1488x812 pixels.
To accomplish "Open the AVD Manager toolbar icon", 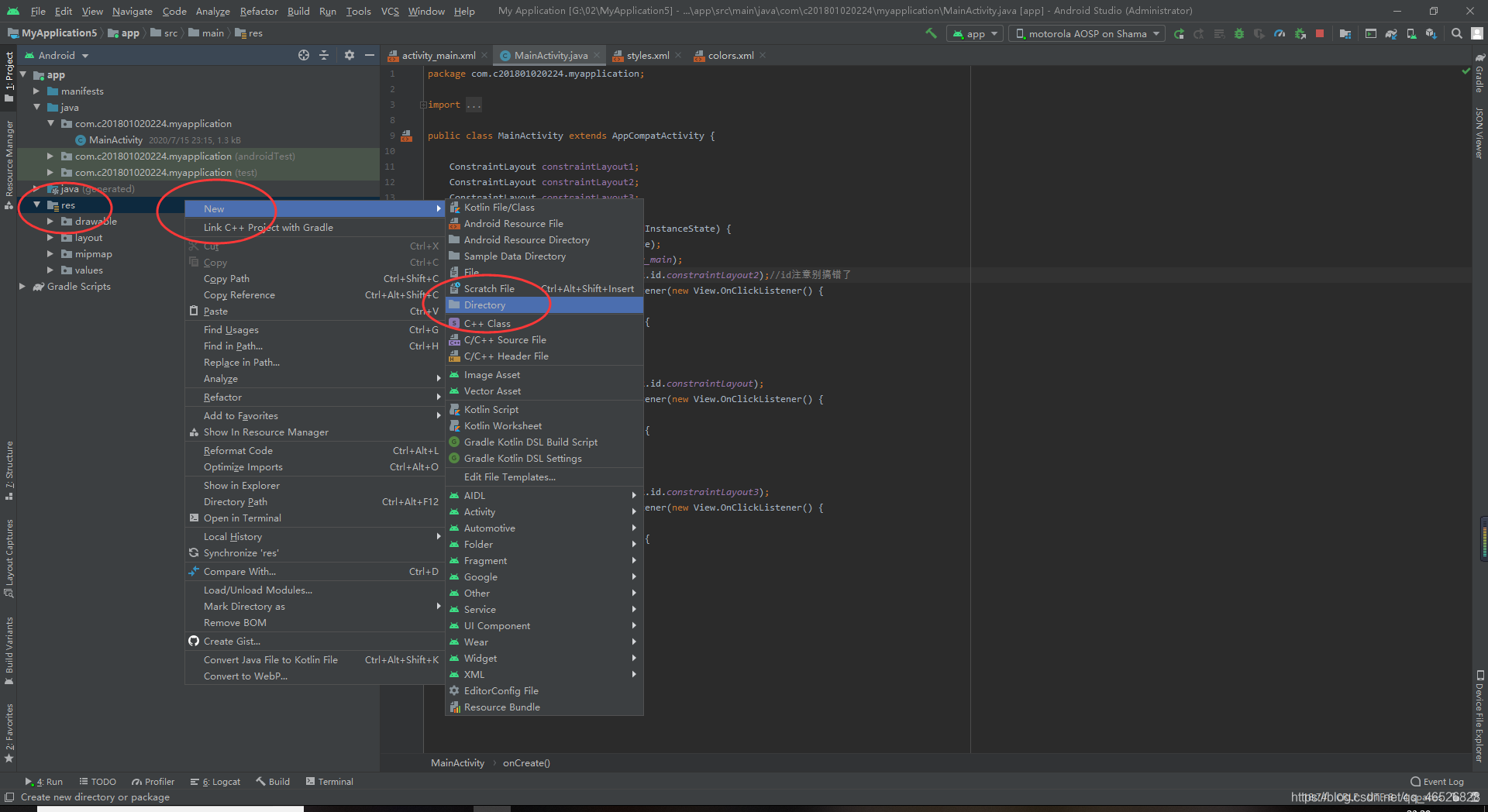I will pyautogui.click(x=1411, y=33).
